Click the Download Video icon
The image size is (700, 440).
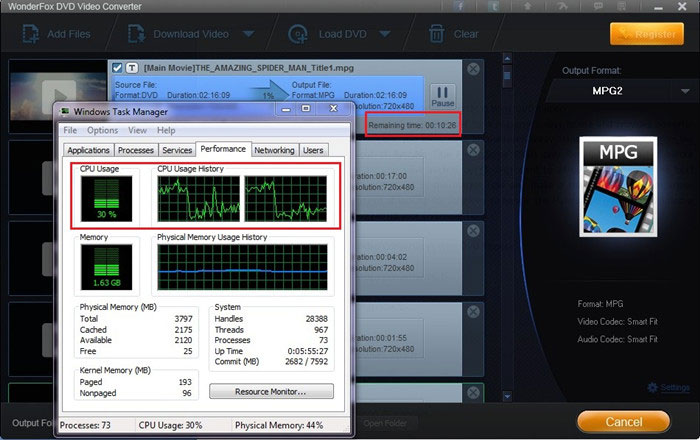click(x=136, y=34)
